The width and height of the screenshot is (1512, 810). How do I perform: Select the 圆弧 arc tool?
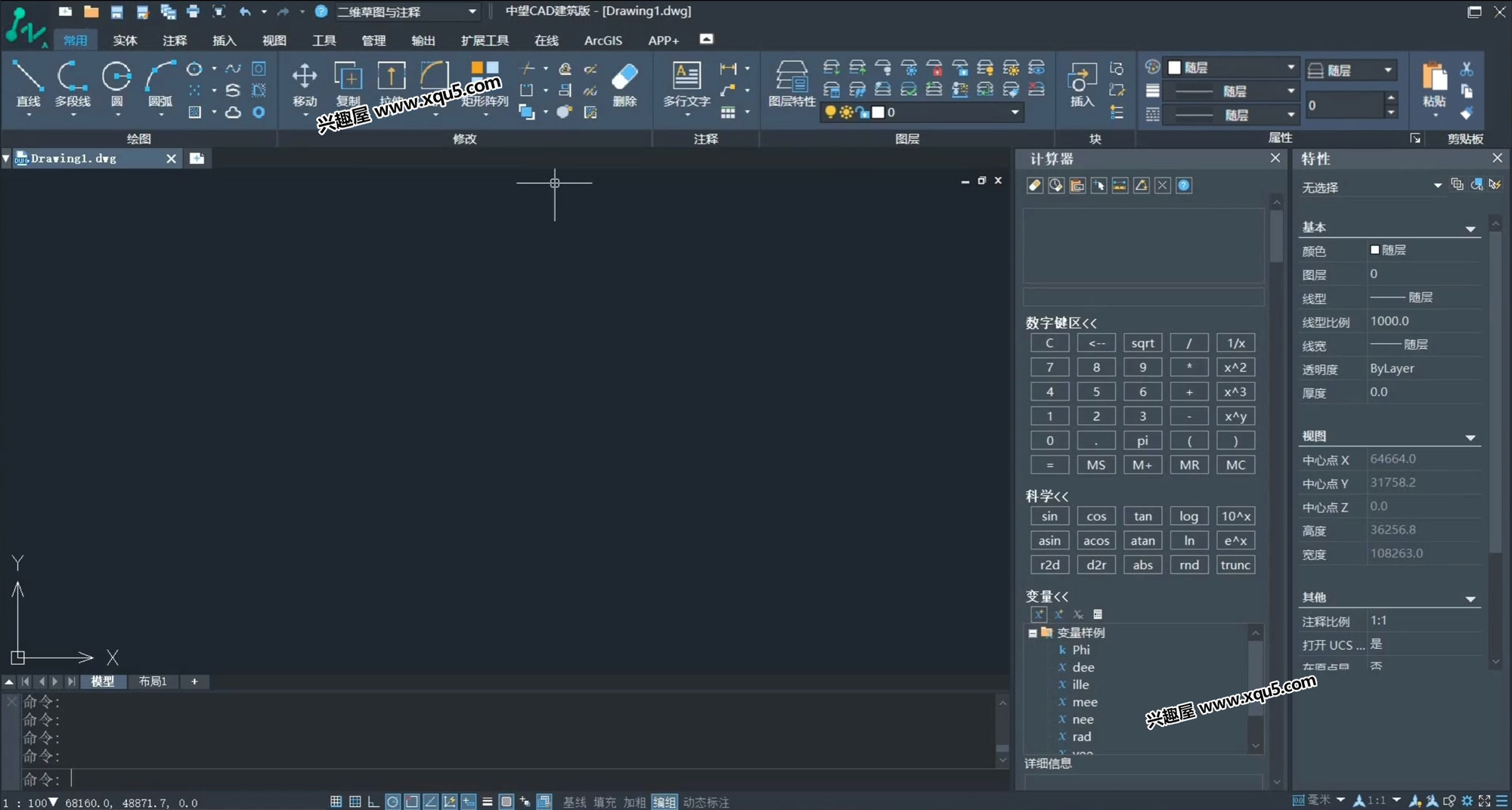tap(160, 84)
